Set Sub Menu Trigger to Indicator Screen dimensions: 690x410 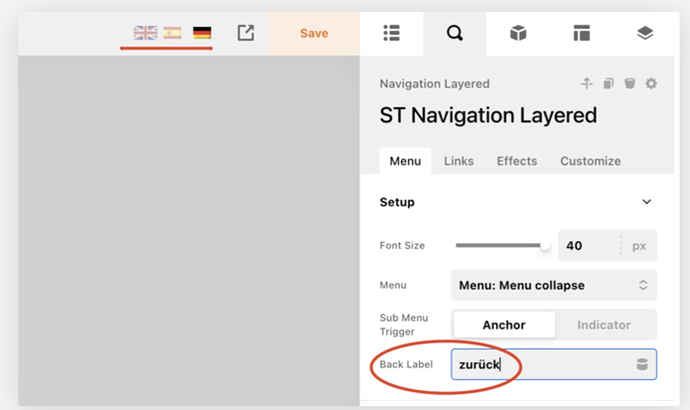(604, 325)
